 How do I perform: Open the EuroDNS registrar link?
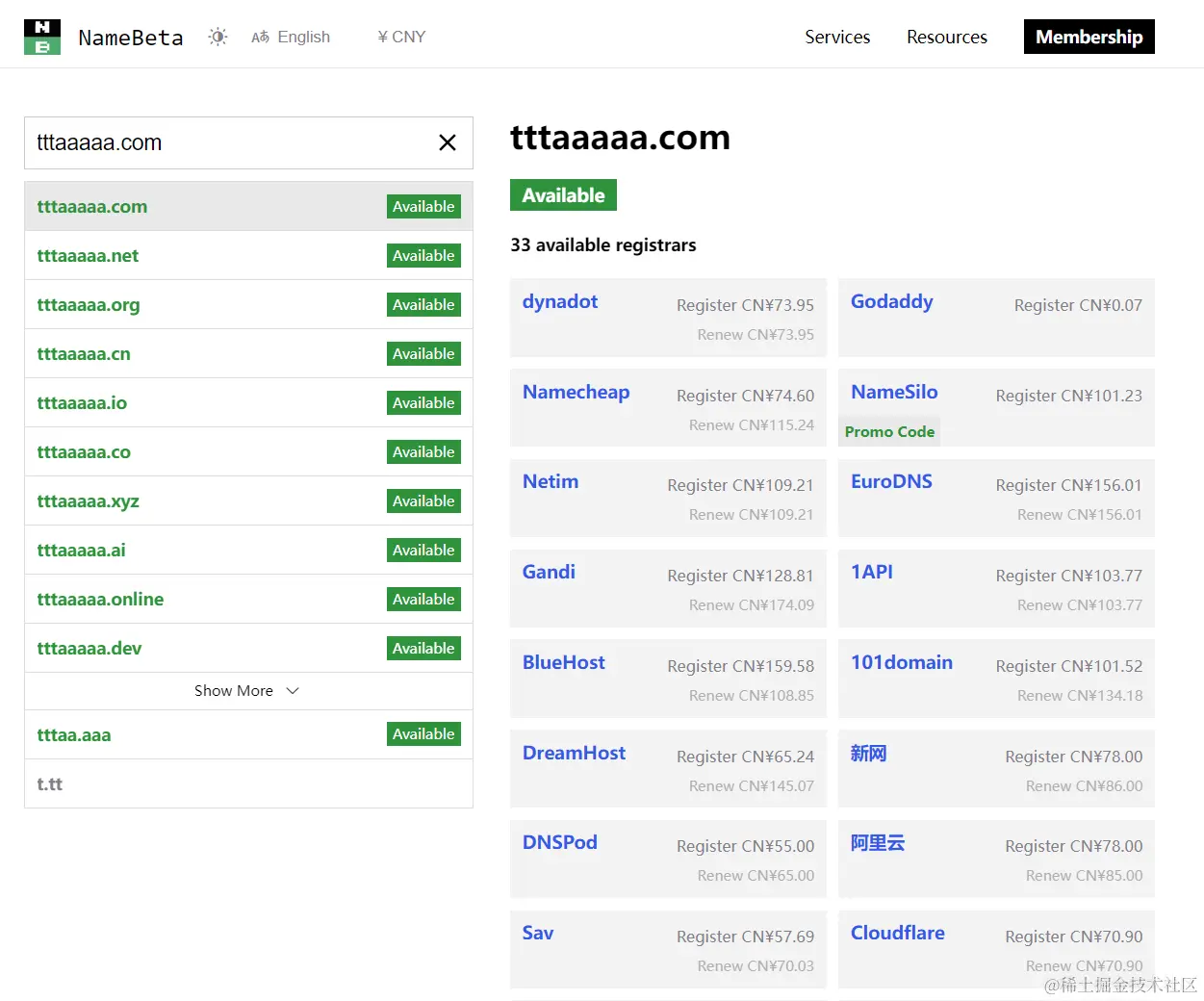(x=891, y=481)
